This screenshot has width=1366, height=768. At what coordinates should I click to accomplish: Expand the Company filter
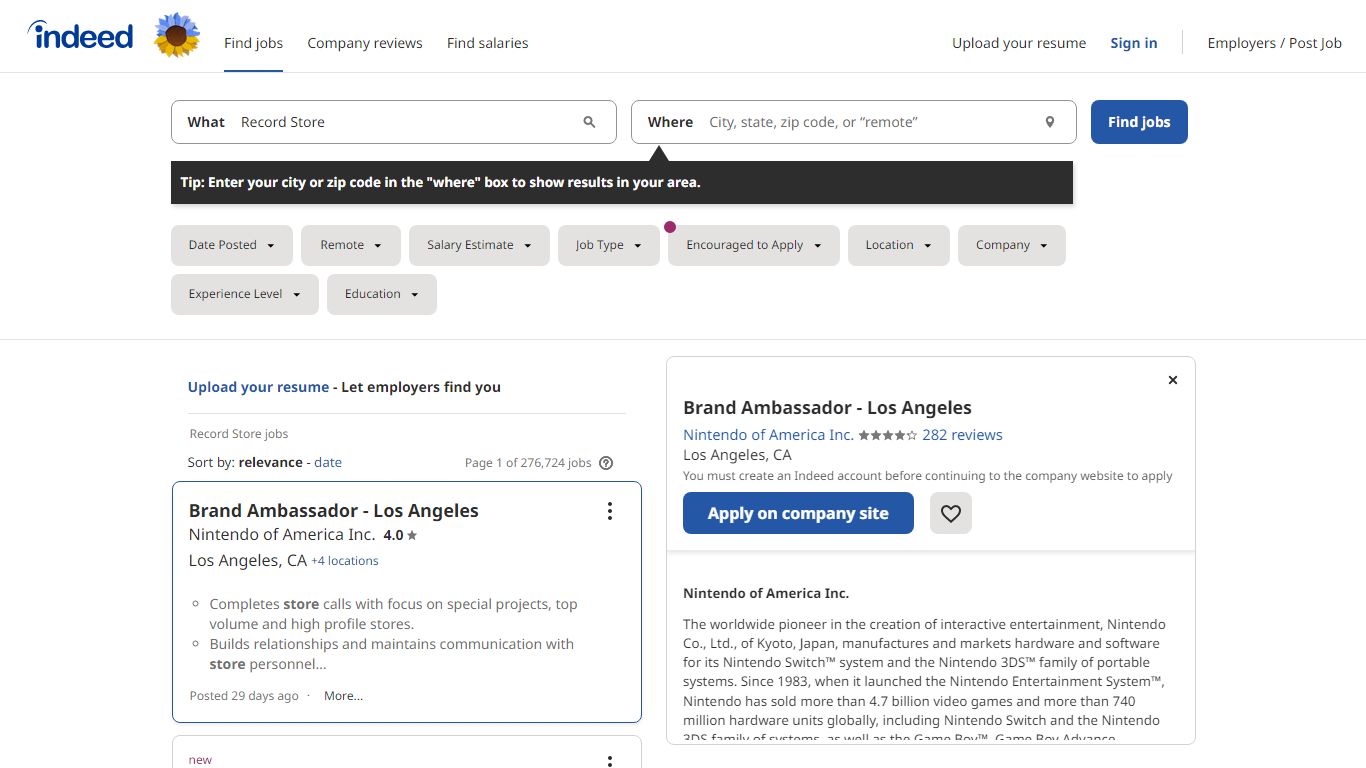1012,245
